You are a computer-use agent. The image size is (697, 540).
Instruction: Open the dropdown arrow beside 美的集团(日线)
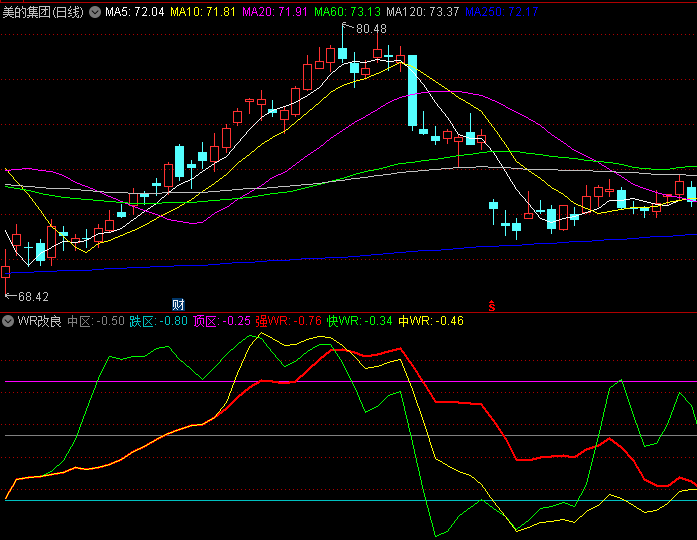tap(94, 12)
